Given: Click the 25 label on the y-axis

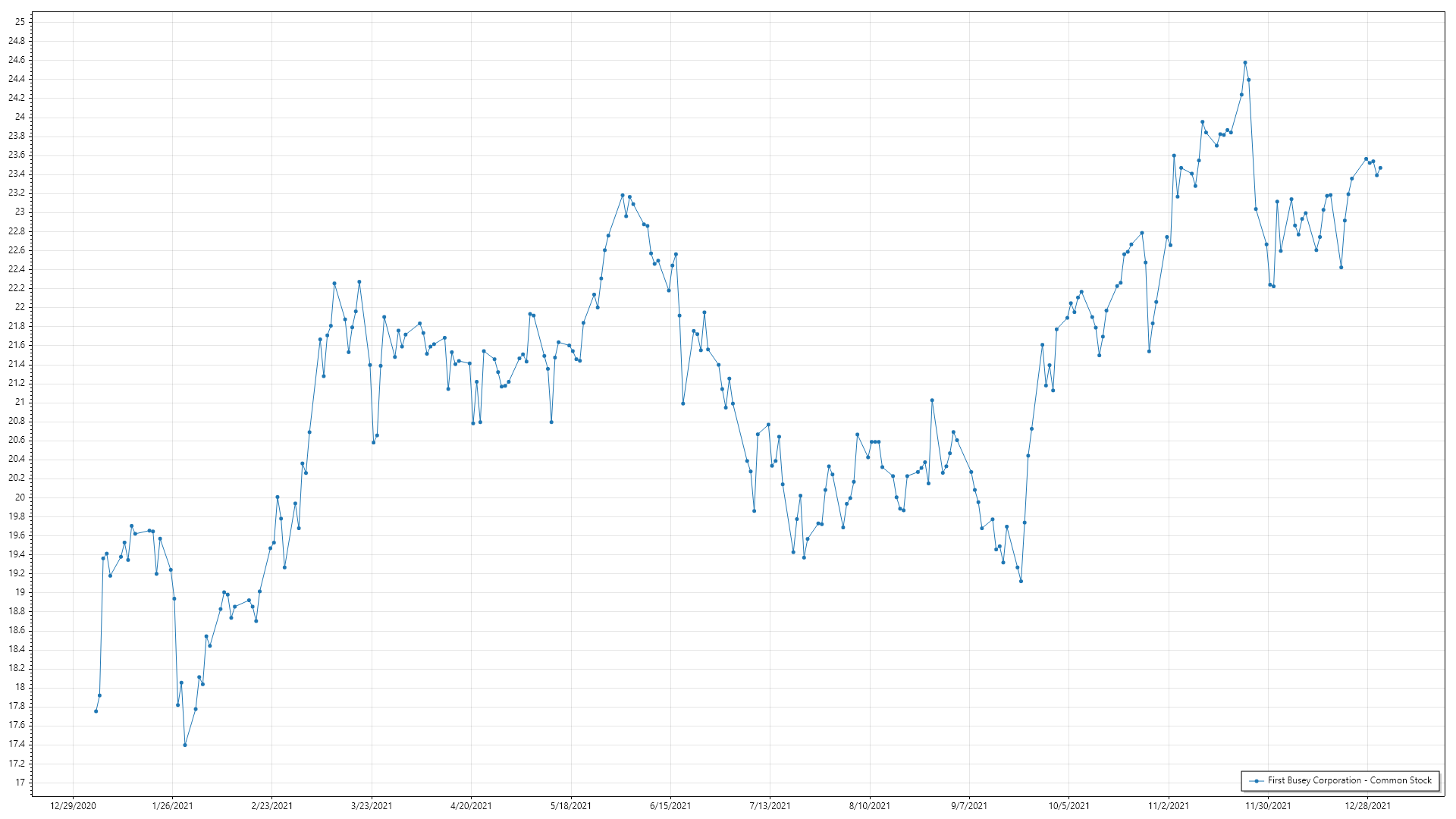Looking at the screenshot, I should (20, 22).
